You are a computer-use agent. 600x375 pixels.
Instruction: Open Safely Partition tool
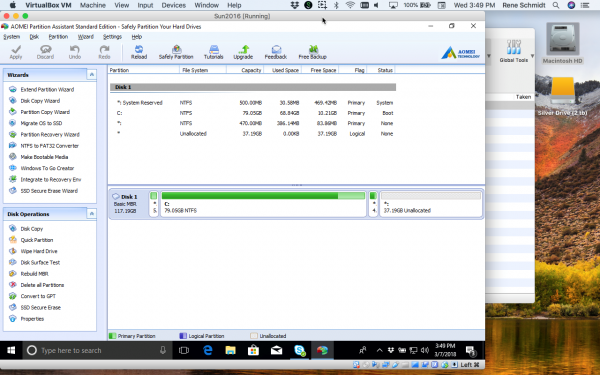(176, 52)
